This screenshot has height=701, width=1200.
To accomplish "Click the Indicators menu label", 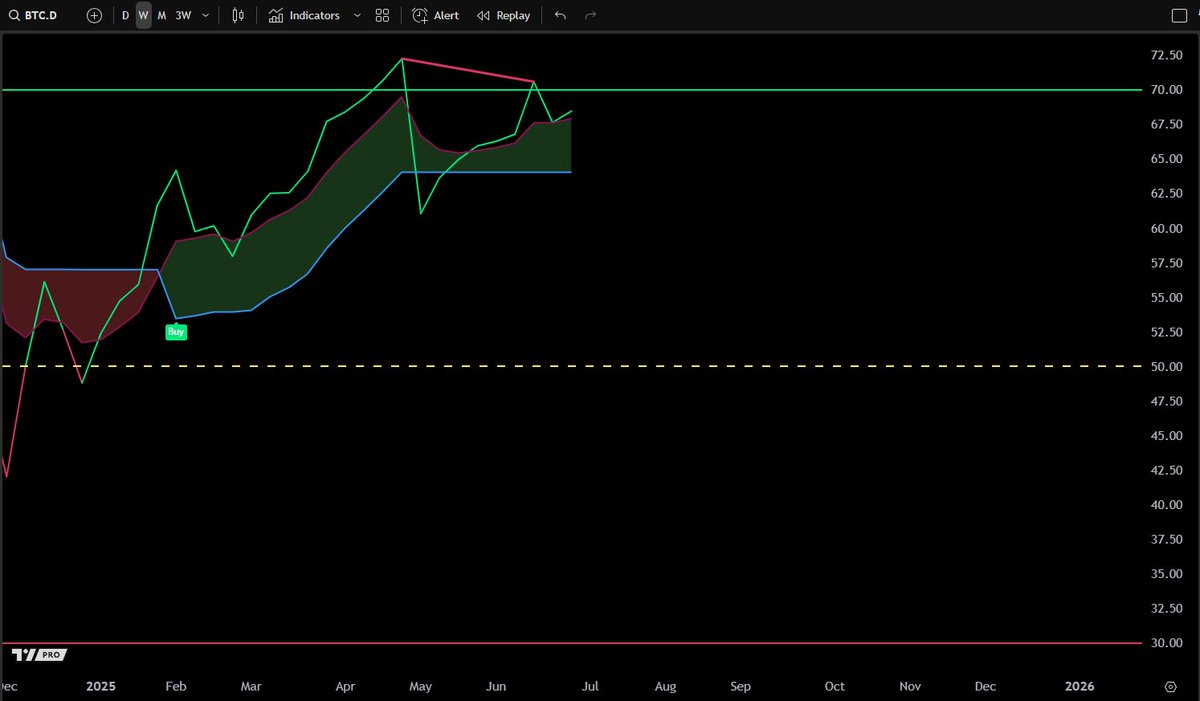I will pos(313,15).
